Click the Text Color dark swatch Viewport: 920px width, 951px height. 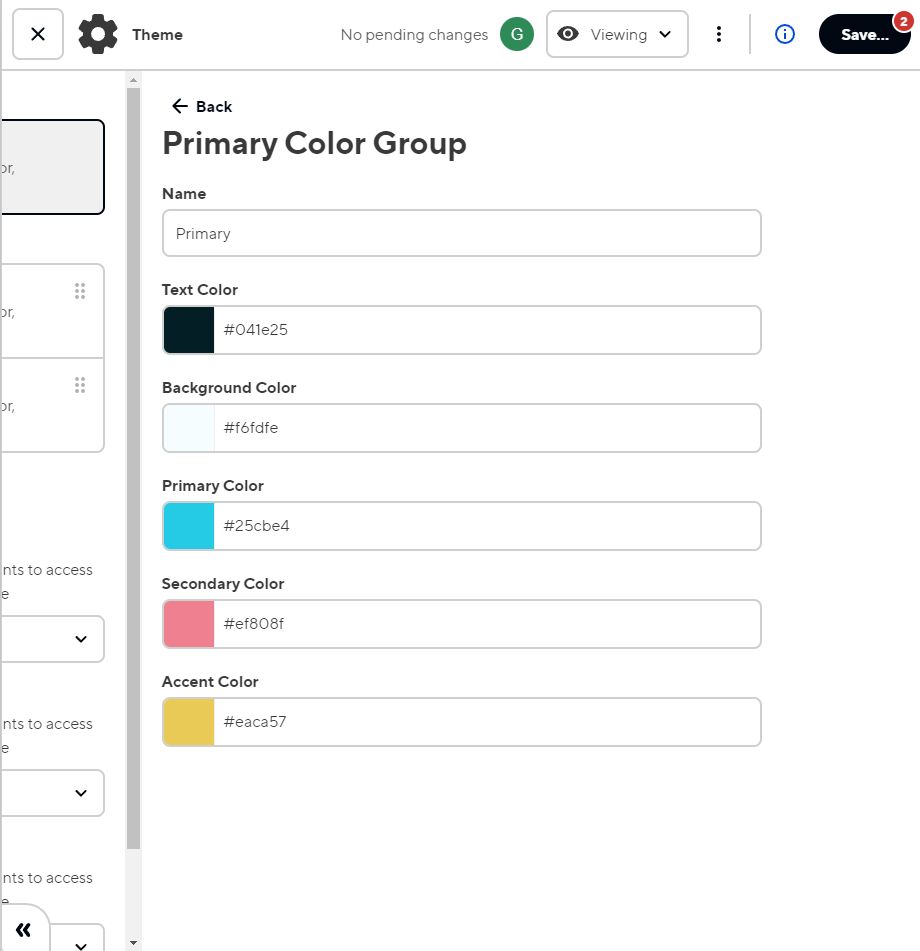point(189,330)
